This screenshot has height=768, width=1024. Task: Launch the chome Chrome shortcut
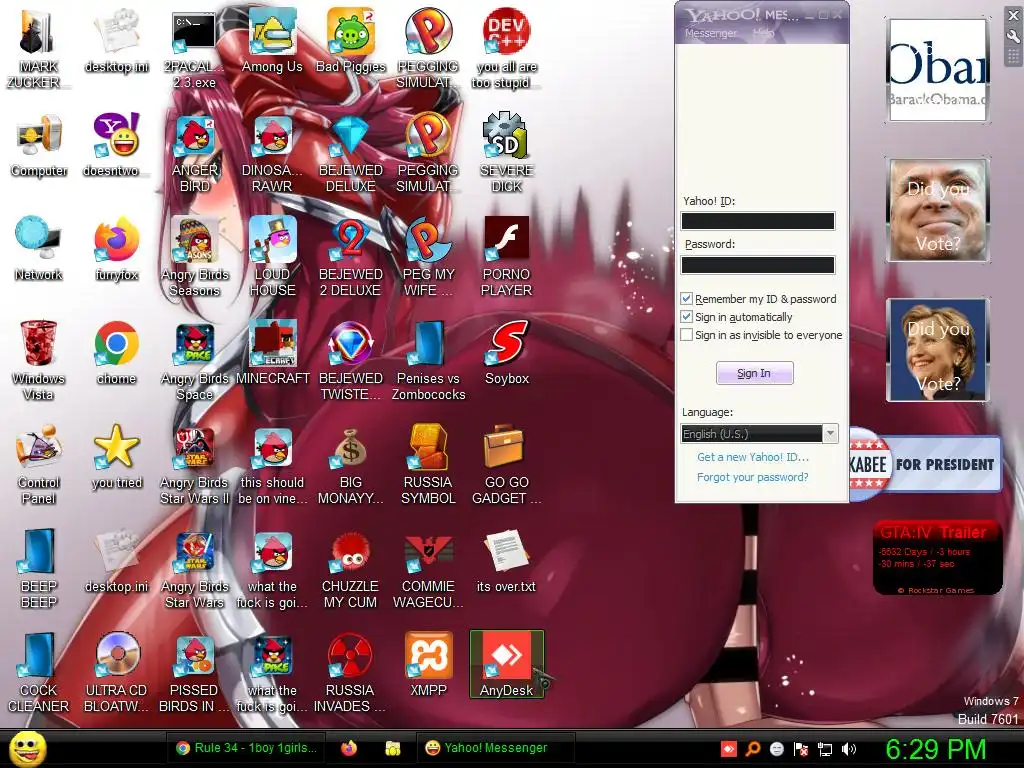[x=116, y=353]
